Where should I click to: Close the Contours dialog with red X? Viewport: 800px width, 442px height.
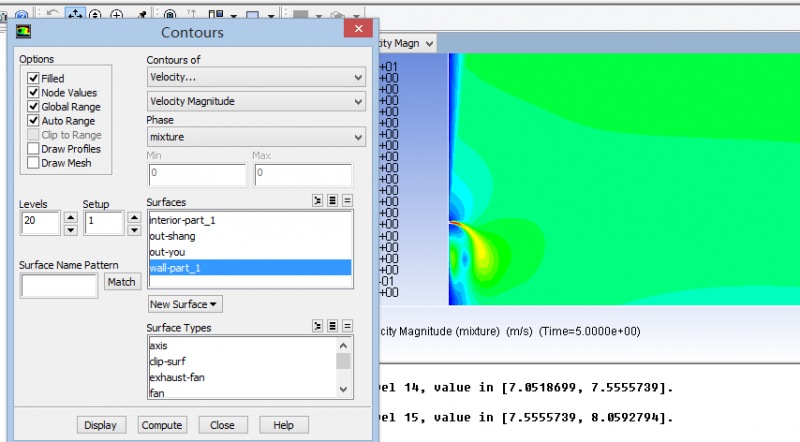[x=358, y=29]
